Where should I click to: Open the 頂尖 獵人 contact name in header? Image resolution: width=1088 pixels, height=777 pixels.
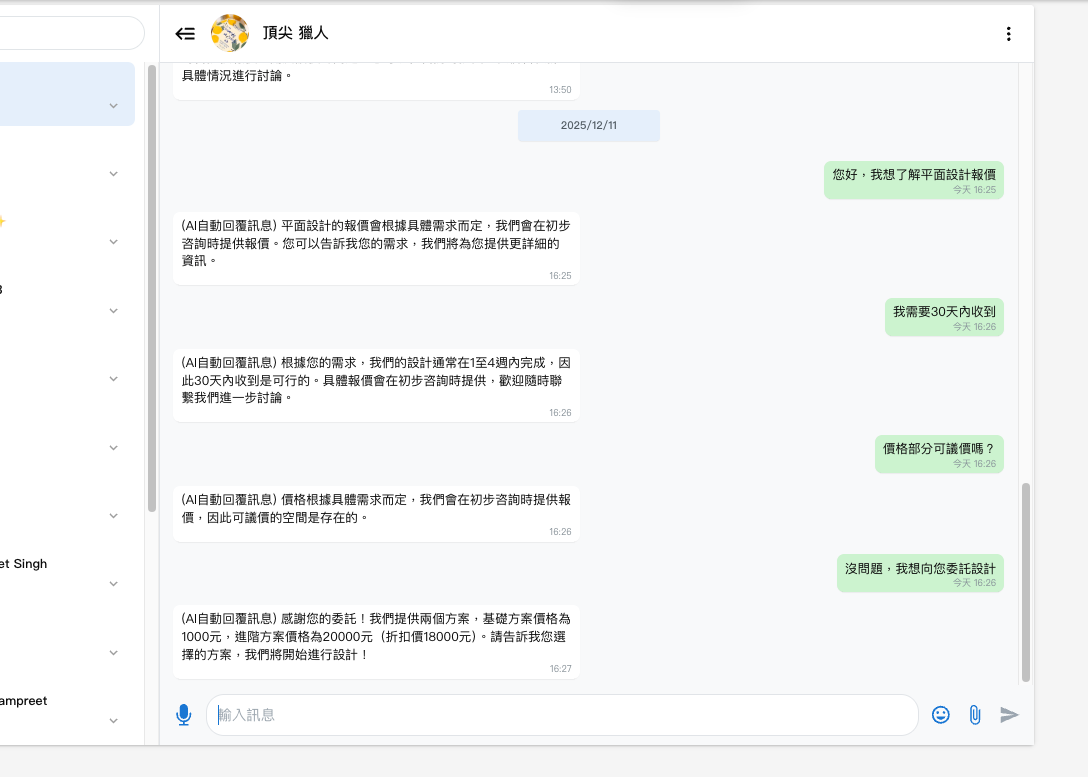point(296,33)
